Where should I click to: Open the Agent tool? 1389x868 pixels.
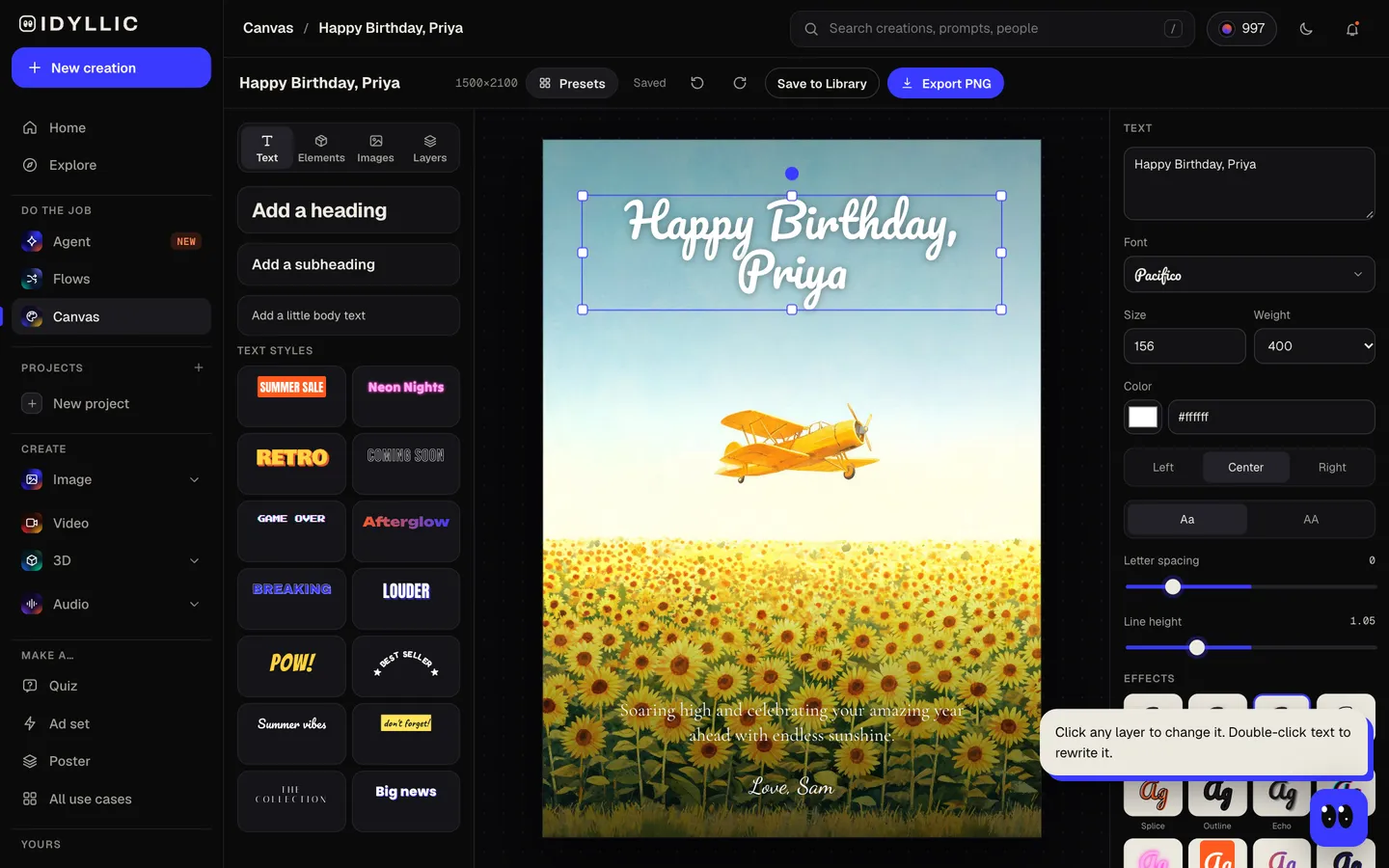pyautogui.click(x=111, y=241)
